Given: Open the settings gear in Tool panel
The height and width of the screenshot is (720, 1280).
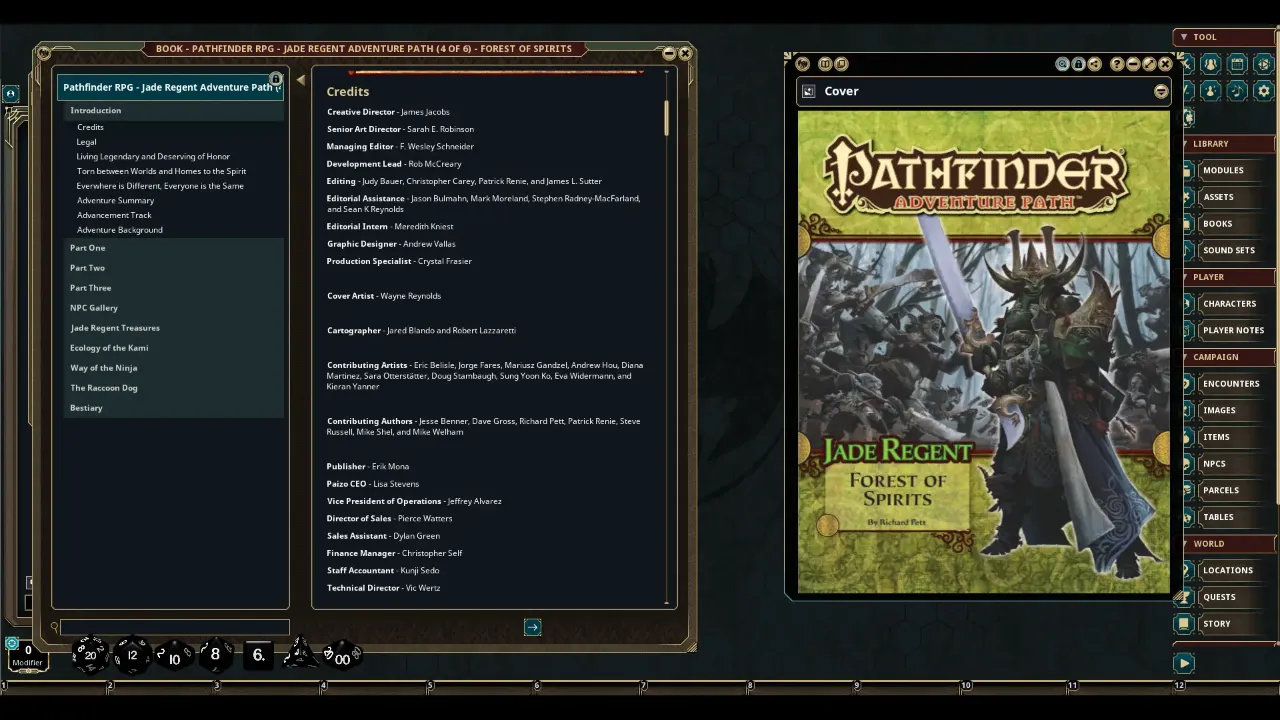Looking at the screenshot, I should tap(1264, 91).
